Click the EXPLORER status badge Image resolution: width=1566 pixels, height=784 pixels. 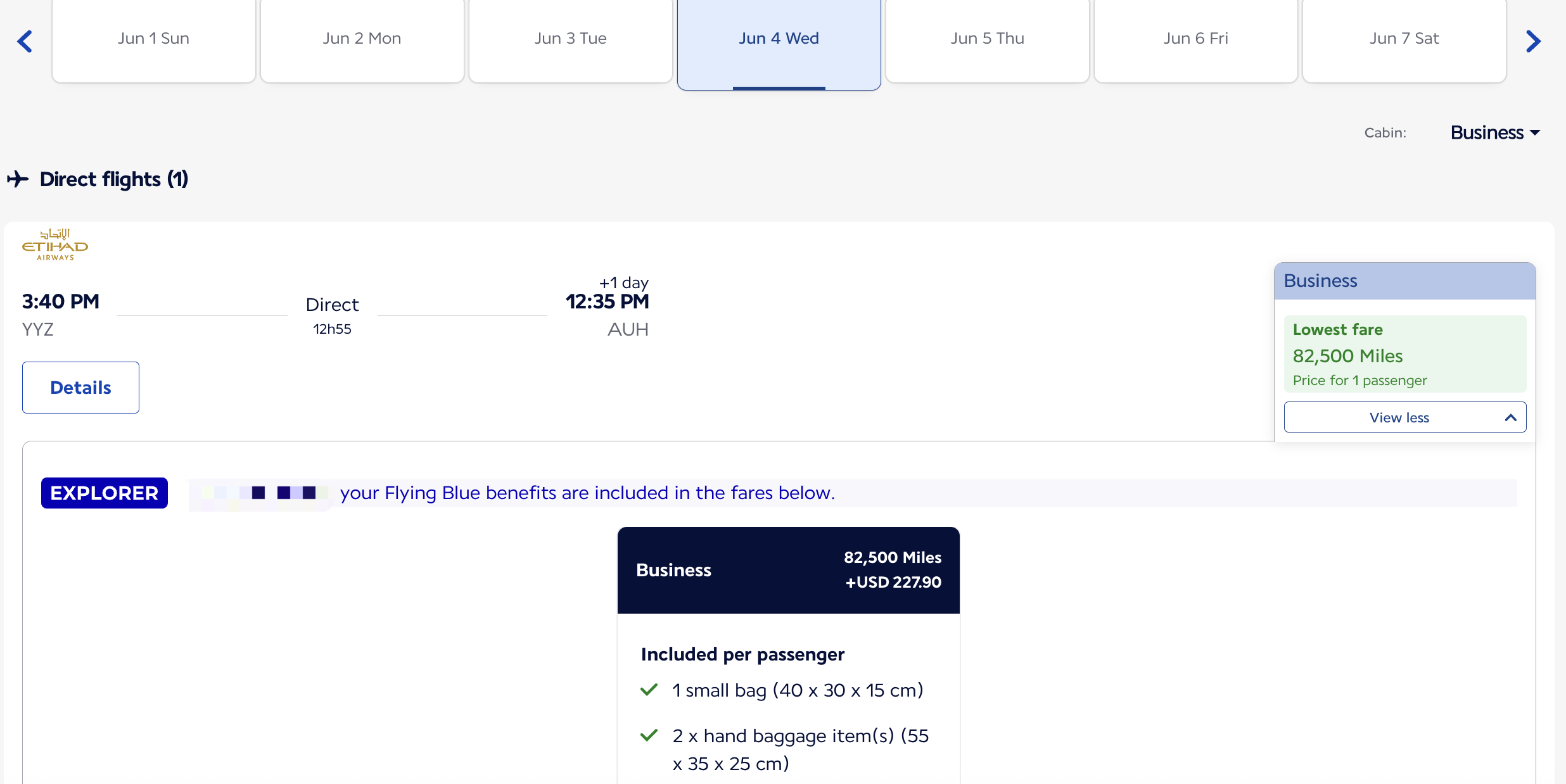click(105, 493)
